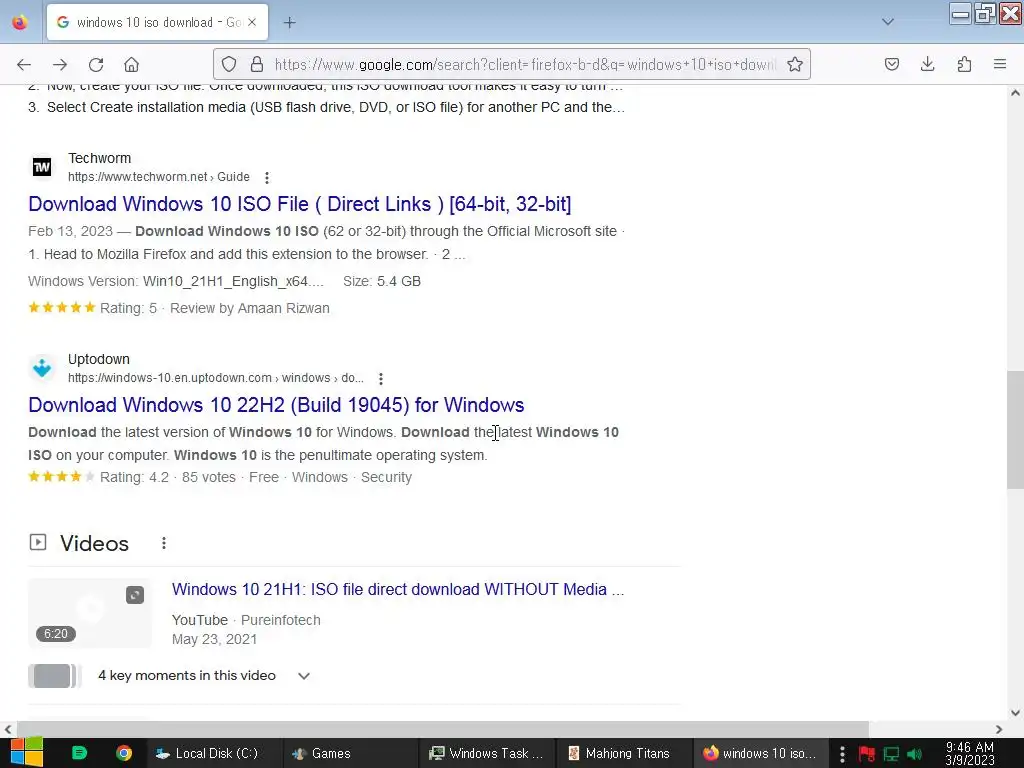List all open tabs chevron

888,22
